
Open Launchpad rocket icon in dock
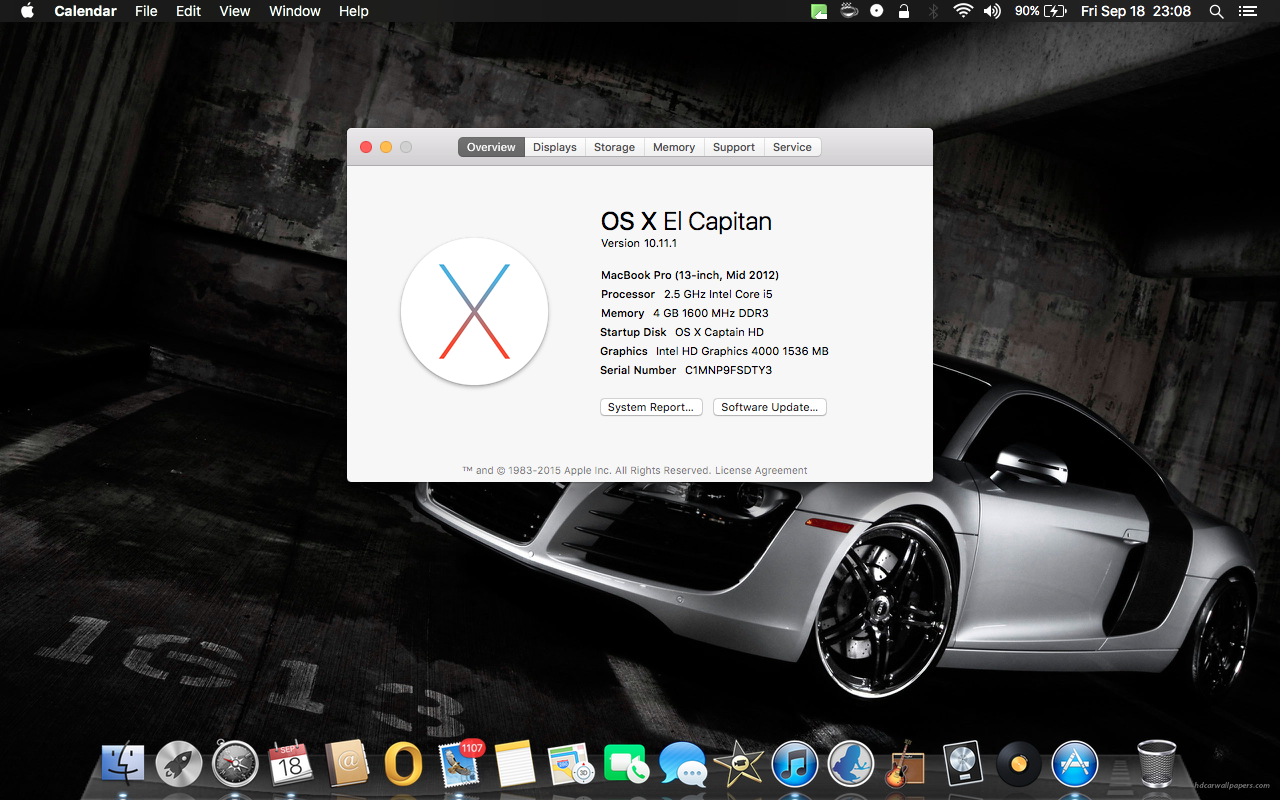179,765
